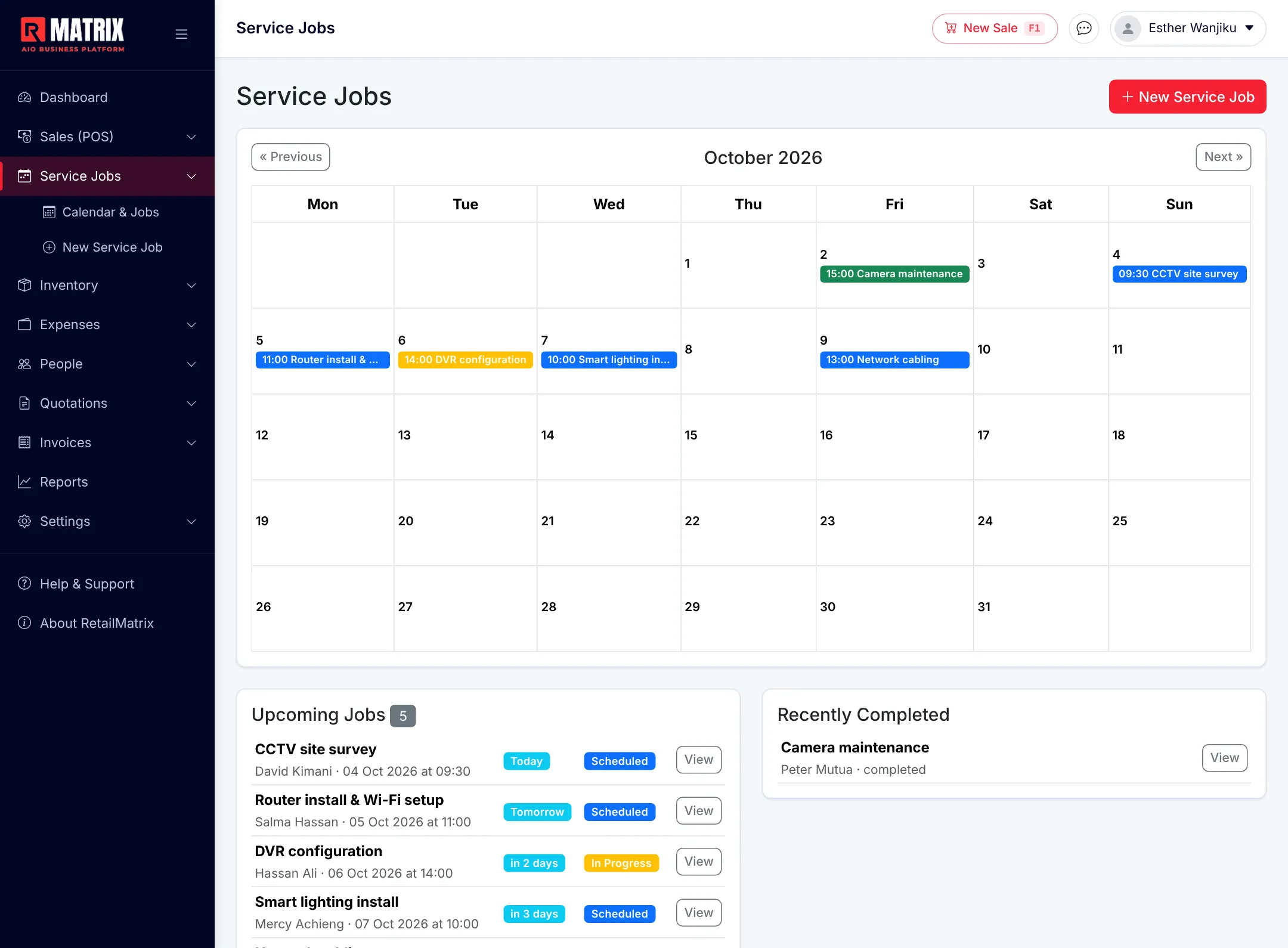The height and width of the screenshot is (948, 1288).
Task: Click the New Sale F1 button
Action: [995, 28]
